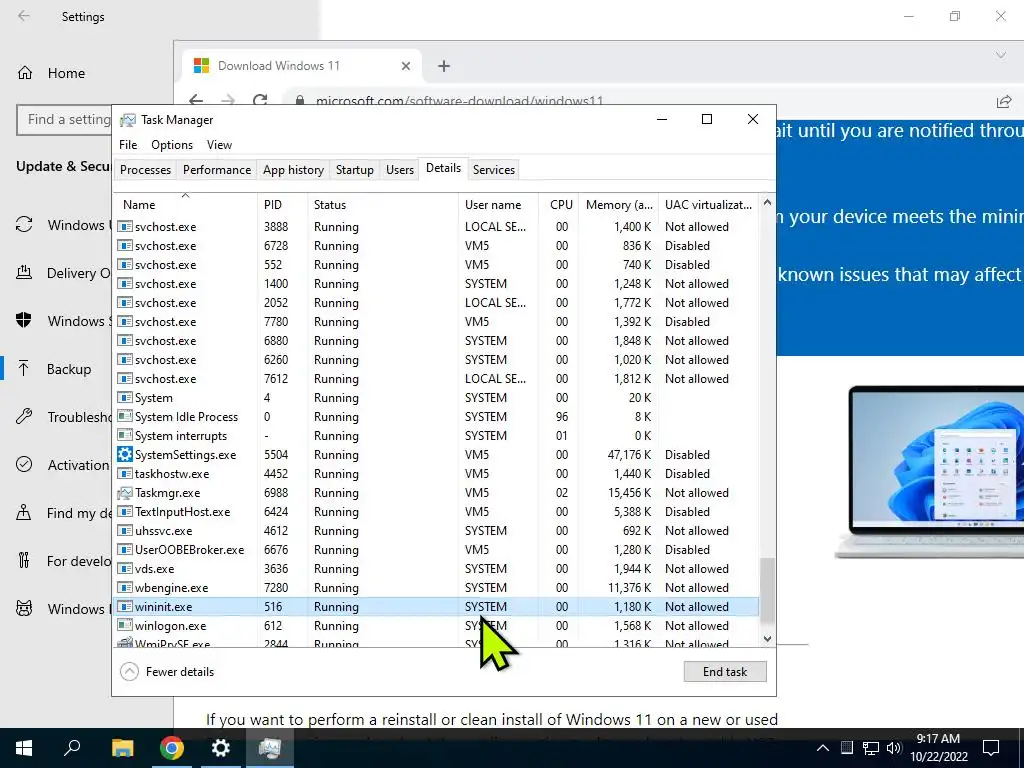Click the End task button
The height and width of the screenshot is (768, 1024).
[725, 671]
